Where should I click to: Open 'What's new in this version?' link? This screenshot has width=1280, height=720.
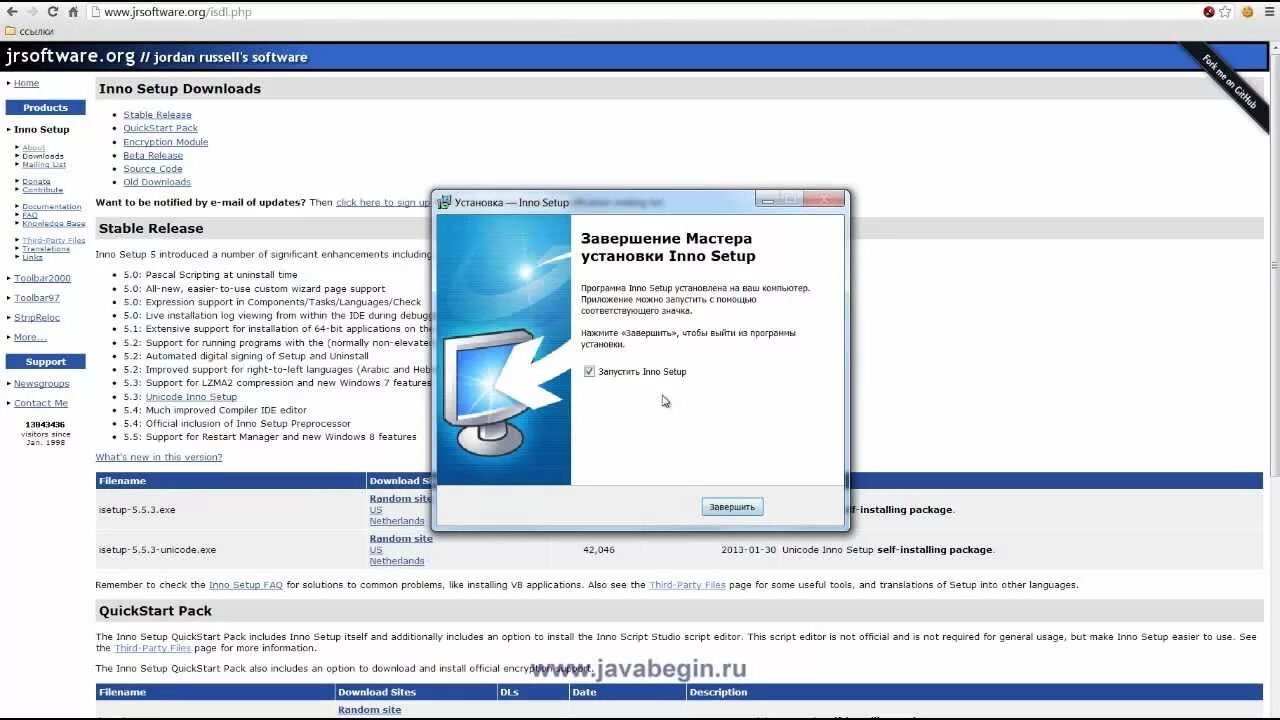(159, 457)
